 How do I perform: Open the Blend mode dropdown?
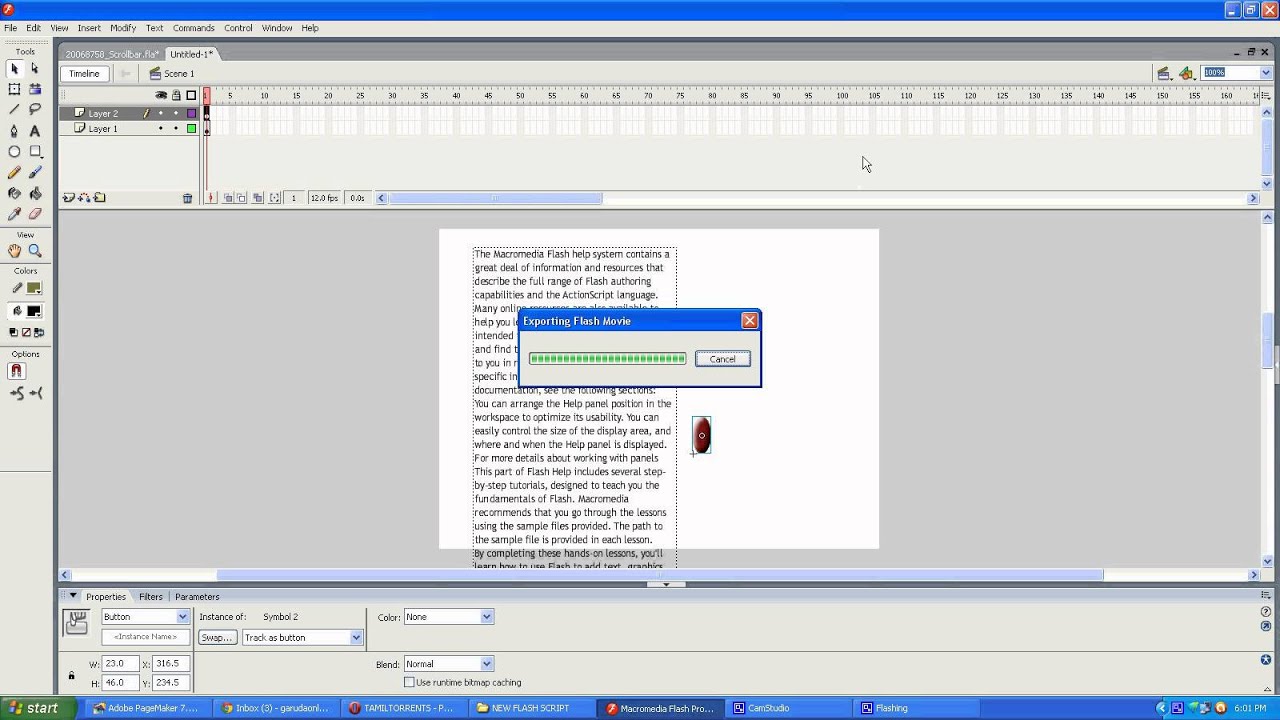click(x=448, y=664)
